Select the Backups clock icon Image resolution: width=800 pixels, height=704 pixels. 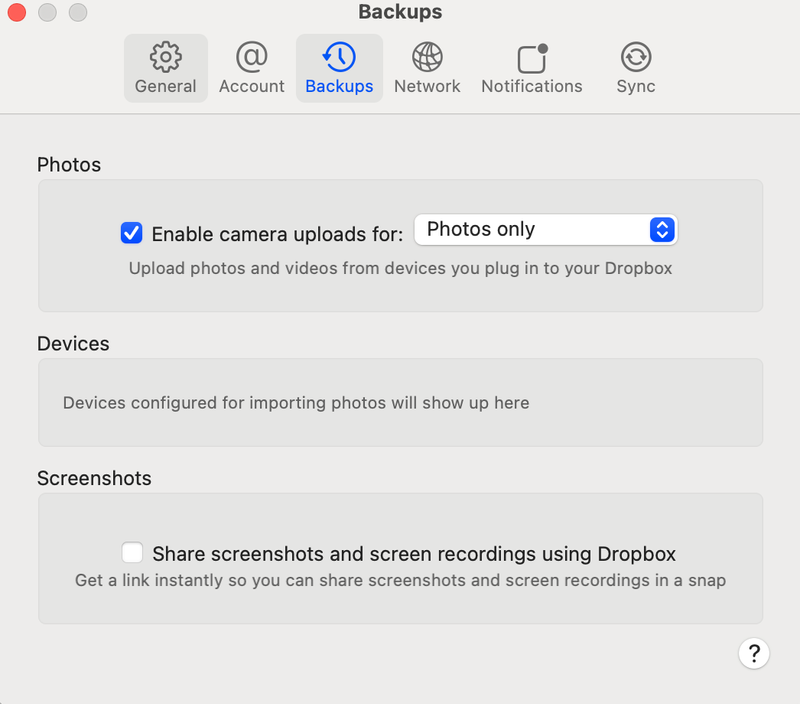click(339, 56)
